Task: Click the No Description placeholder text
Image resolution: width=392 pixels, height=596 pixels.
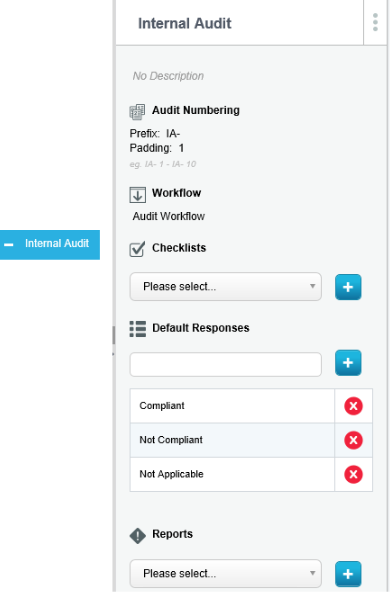Action: (x=168, y=76)
